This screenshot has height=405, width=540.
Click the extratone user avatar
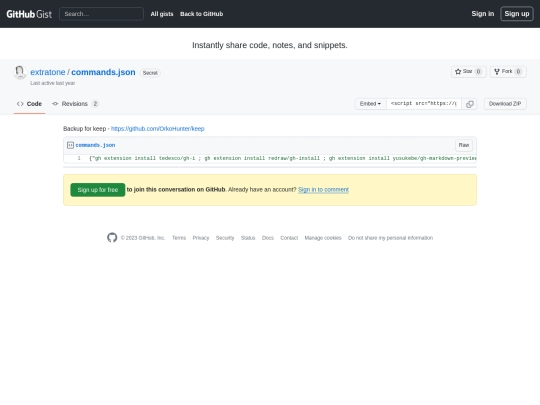(x=20, y=72)
